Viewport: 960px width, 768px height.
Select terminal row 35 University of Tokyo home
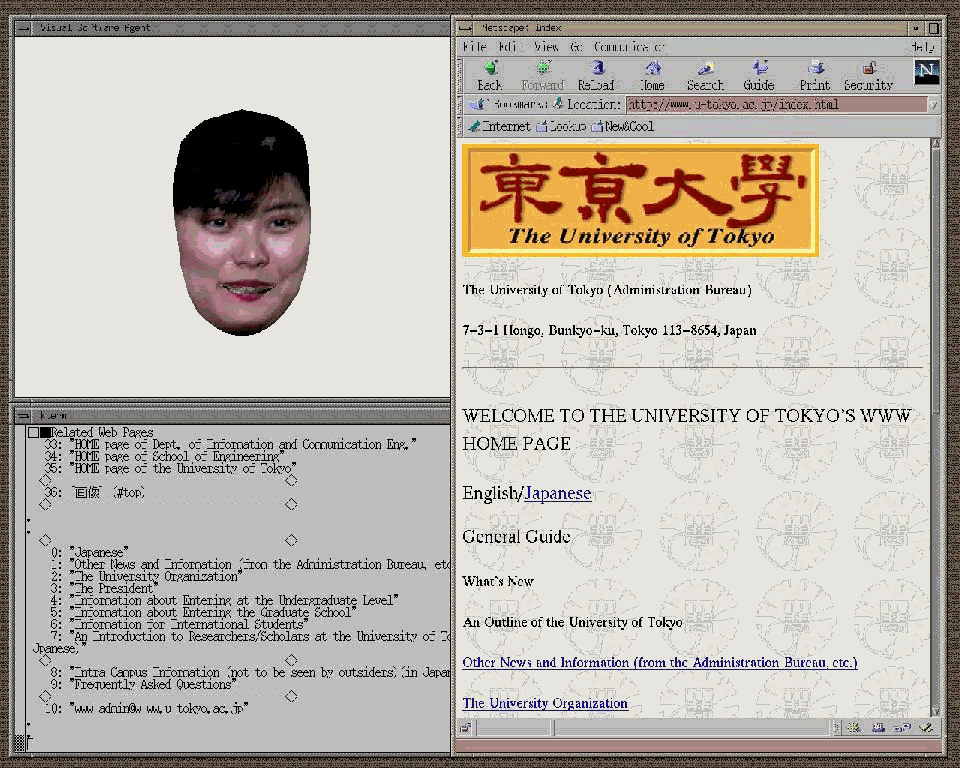coord(170,469)
